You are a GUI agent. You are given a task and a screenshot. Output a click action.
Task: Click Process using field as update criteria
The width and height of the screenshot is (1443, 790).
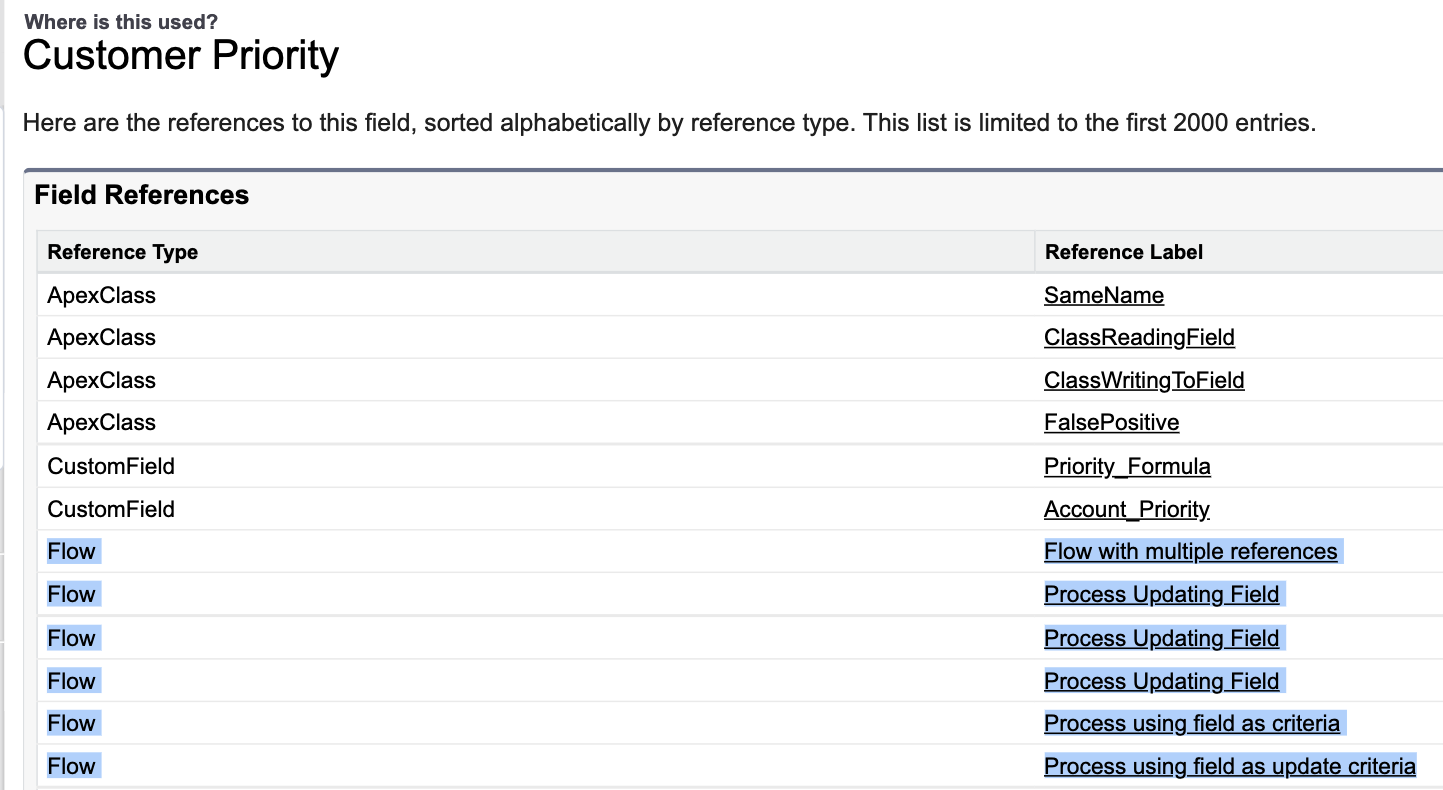click(1229, 767)
